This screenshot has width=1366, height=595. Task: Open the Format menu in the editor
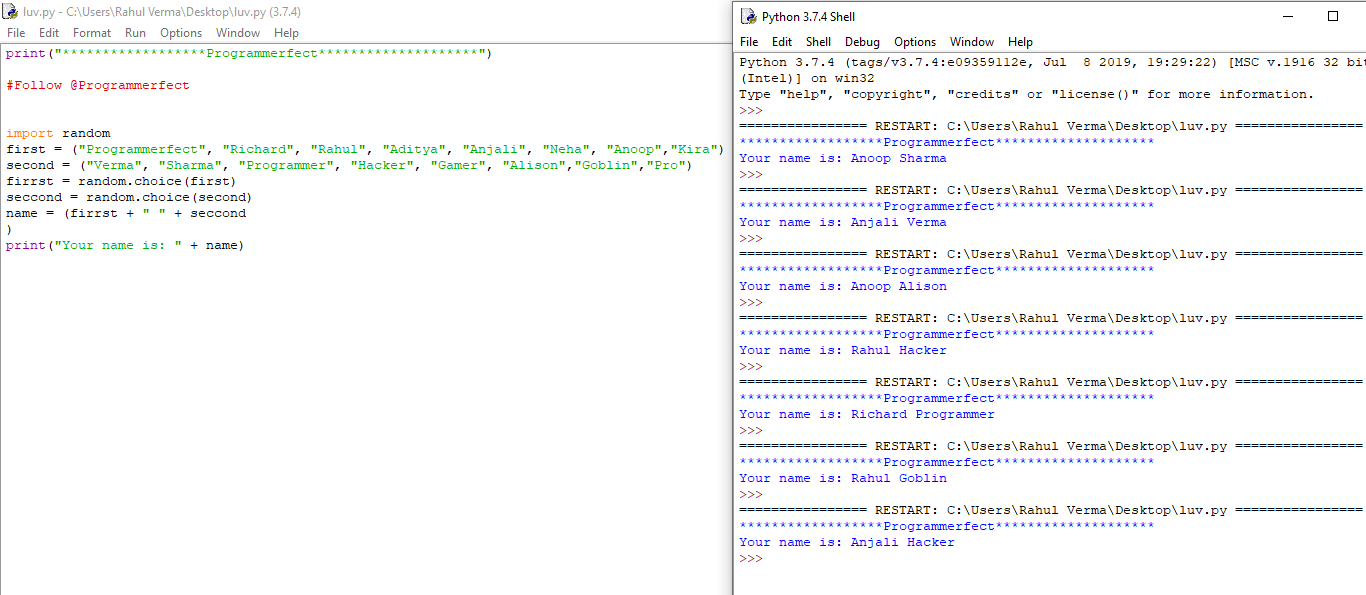click(x=91, y=32)
